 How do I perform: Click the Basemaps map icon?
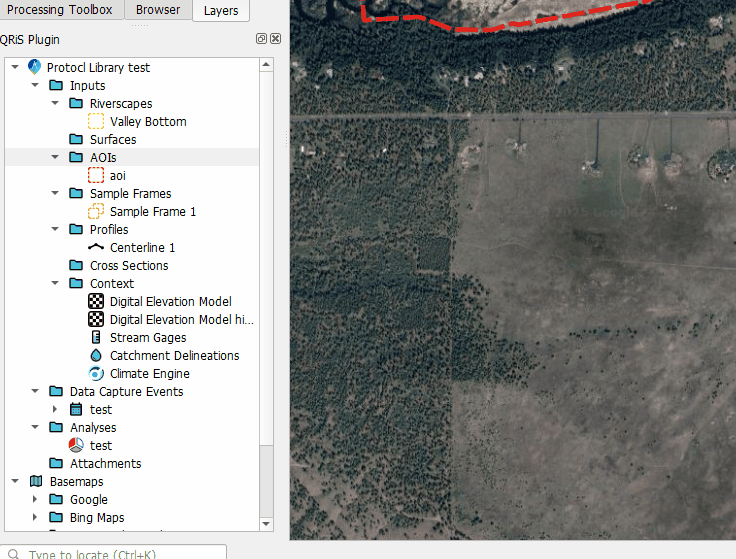coord(36,481)
